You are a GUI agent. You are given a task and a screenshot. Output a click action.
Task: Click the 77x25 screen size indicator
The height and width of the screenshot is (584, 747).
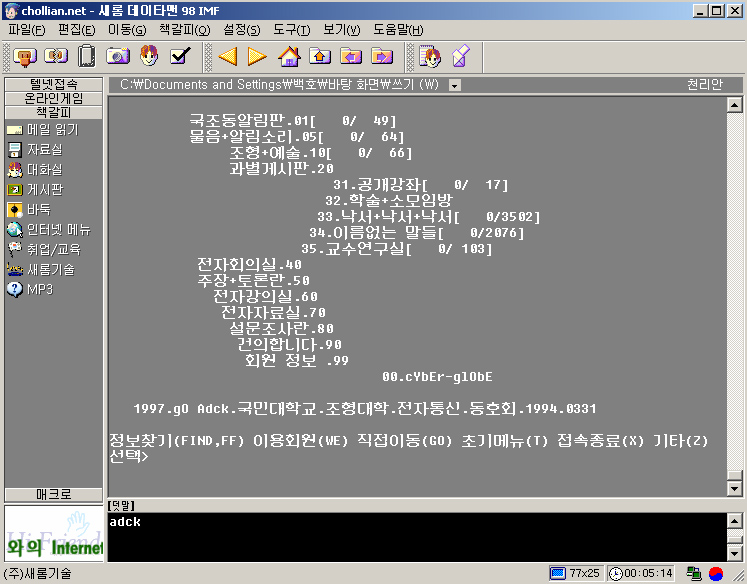575,573
